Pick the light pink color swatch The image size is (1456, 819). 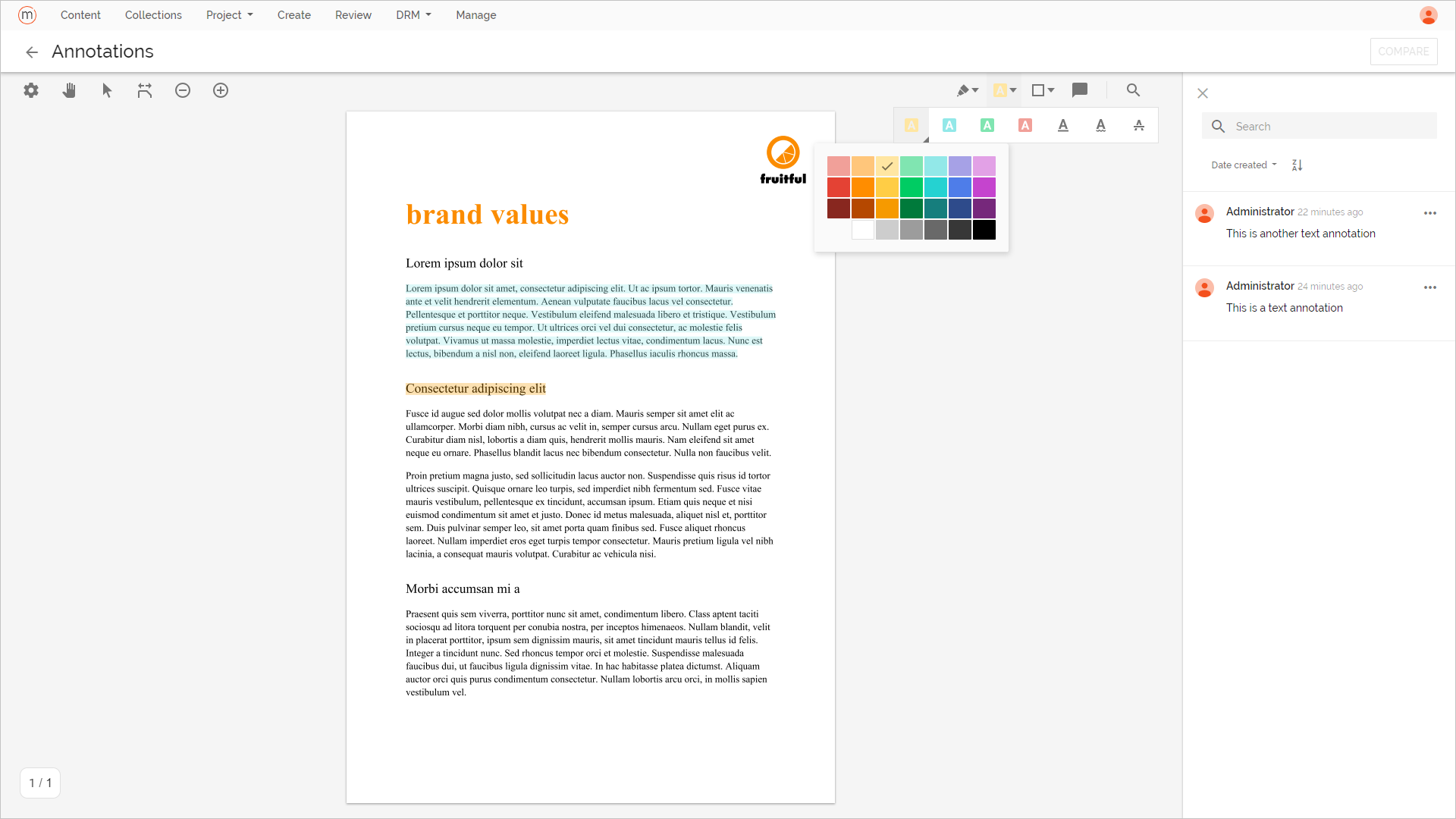click(x=839, y=166)
